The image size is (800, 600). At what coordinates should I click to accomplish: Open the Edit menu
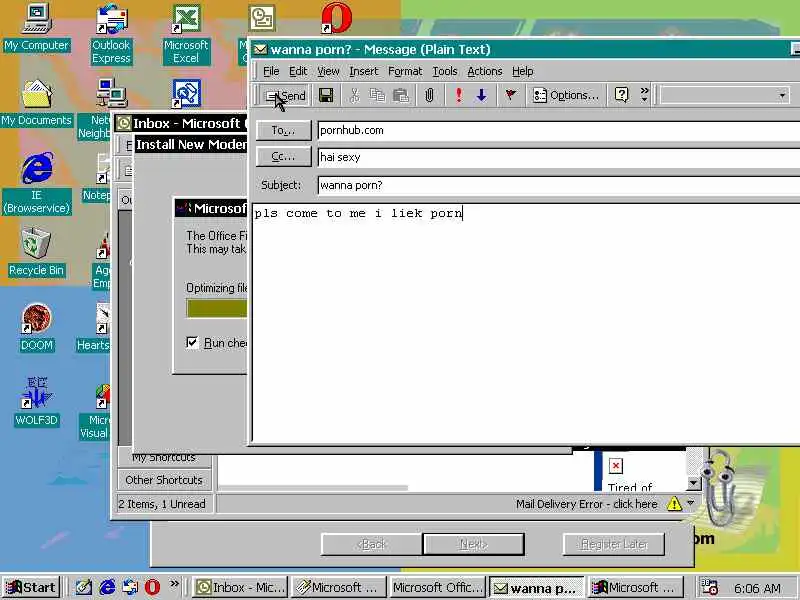click(x=298, y=71)
